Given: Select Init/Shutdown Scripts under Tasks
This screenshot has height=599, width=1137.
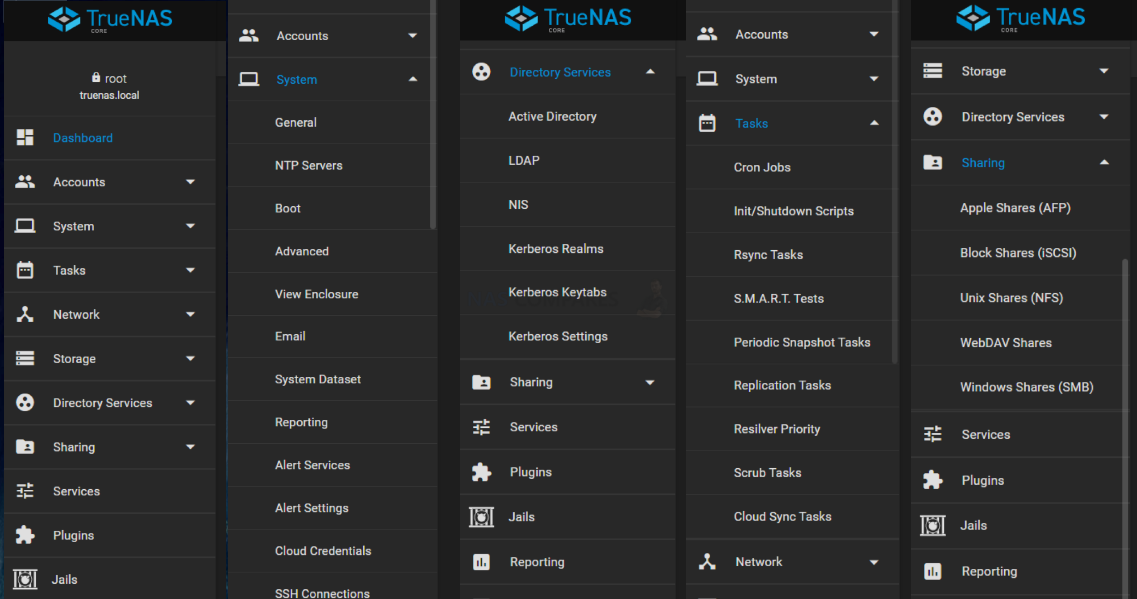Looking at the screenshot, I should [793, 211].
